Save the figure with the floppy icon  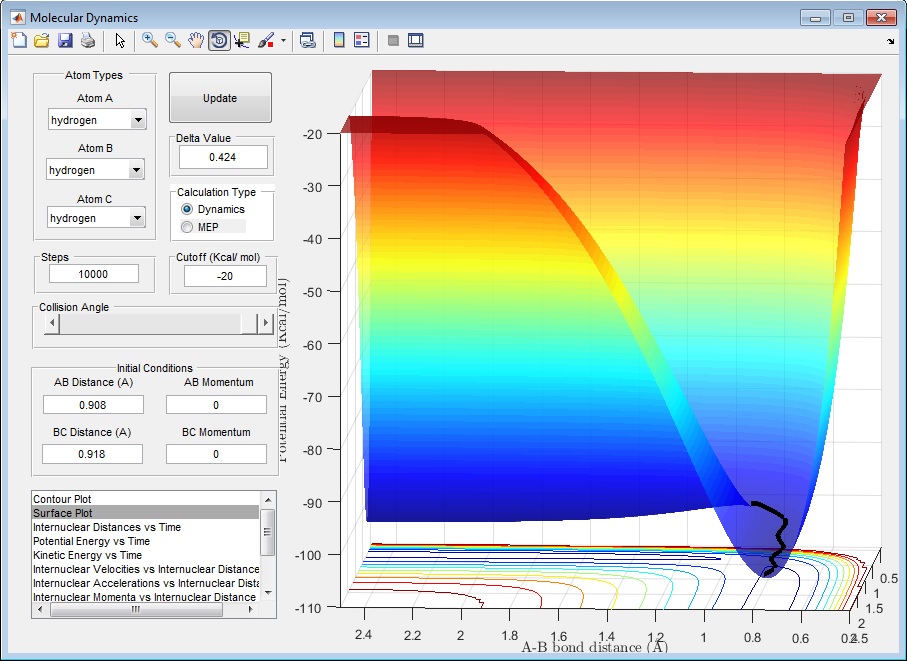(65, 41)
